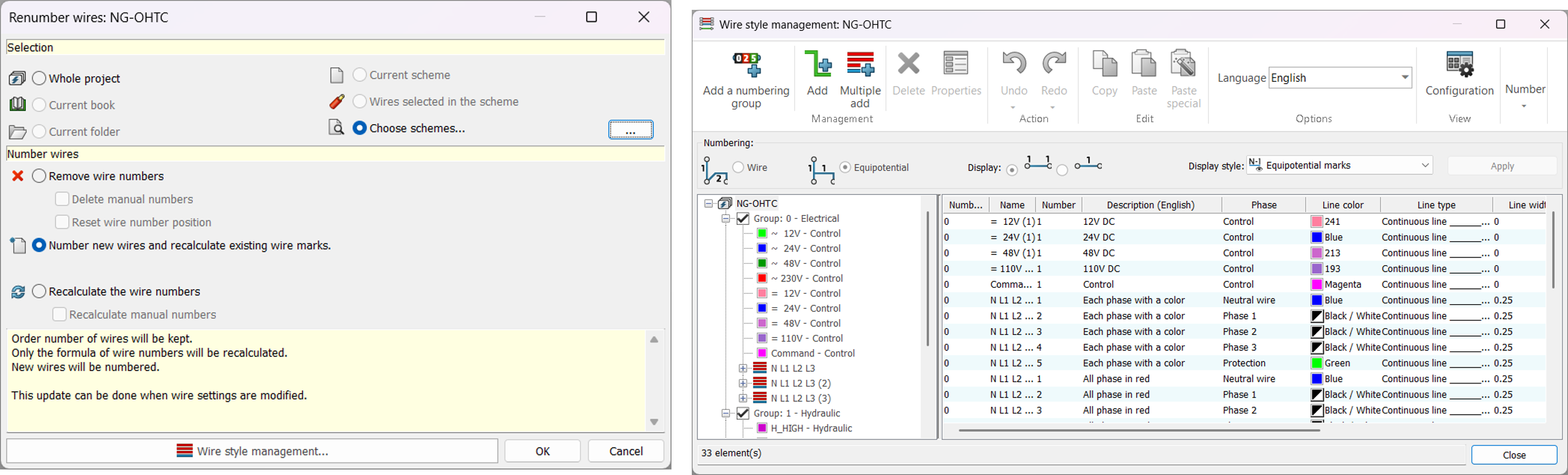This screenshot has width=1568, height=475.
Task: Click the schemes browse ellipsis button
Action: pos(631,130)
